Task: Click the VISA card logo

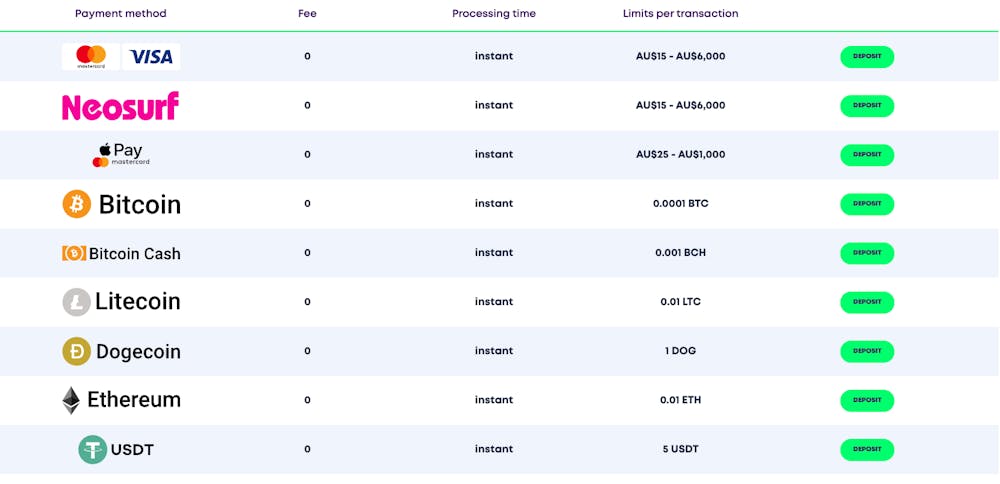Action: tap(151, 57)
